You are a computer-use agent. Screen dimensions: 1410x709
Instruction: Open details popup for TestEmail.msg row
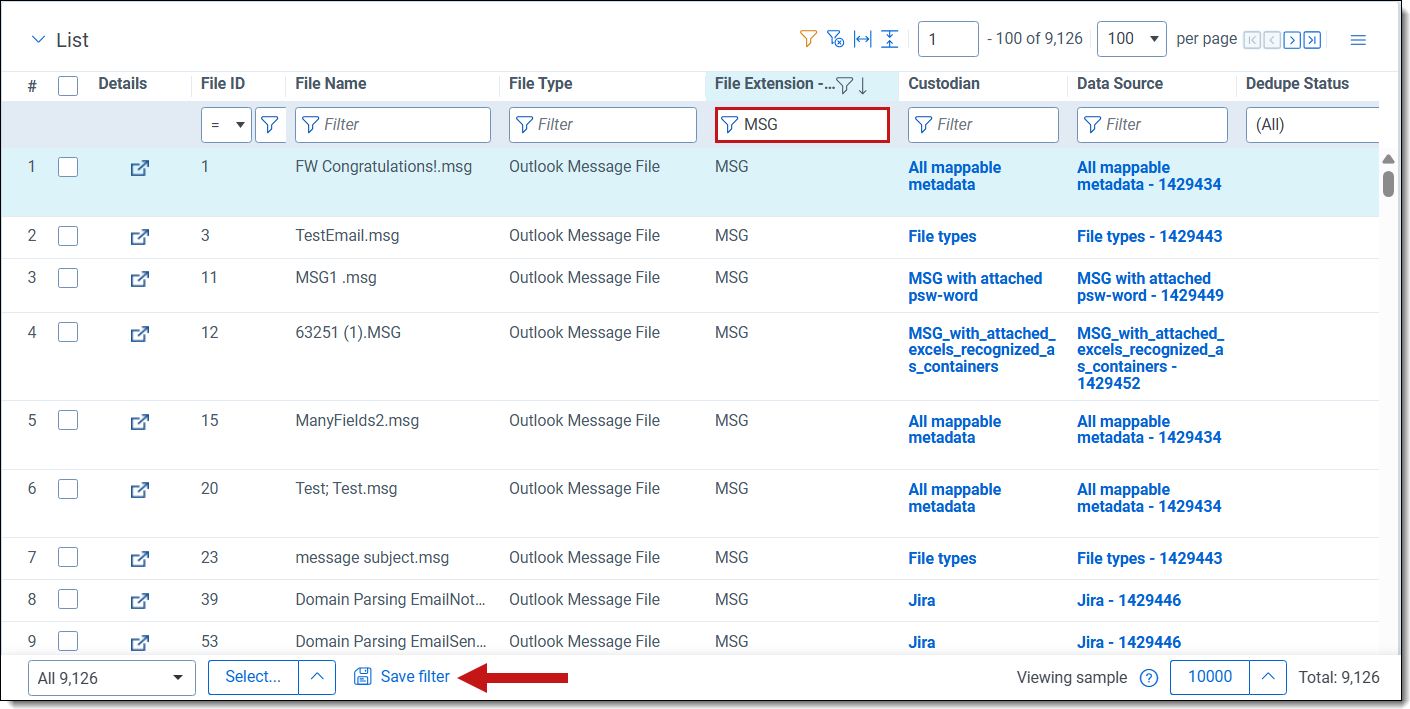140,237
